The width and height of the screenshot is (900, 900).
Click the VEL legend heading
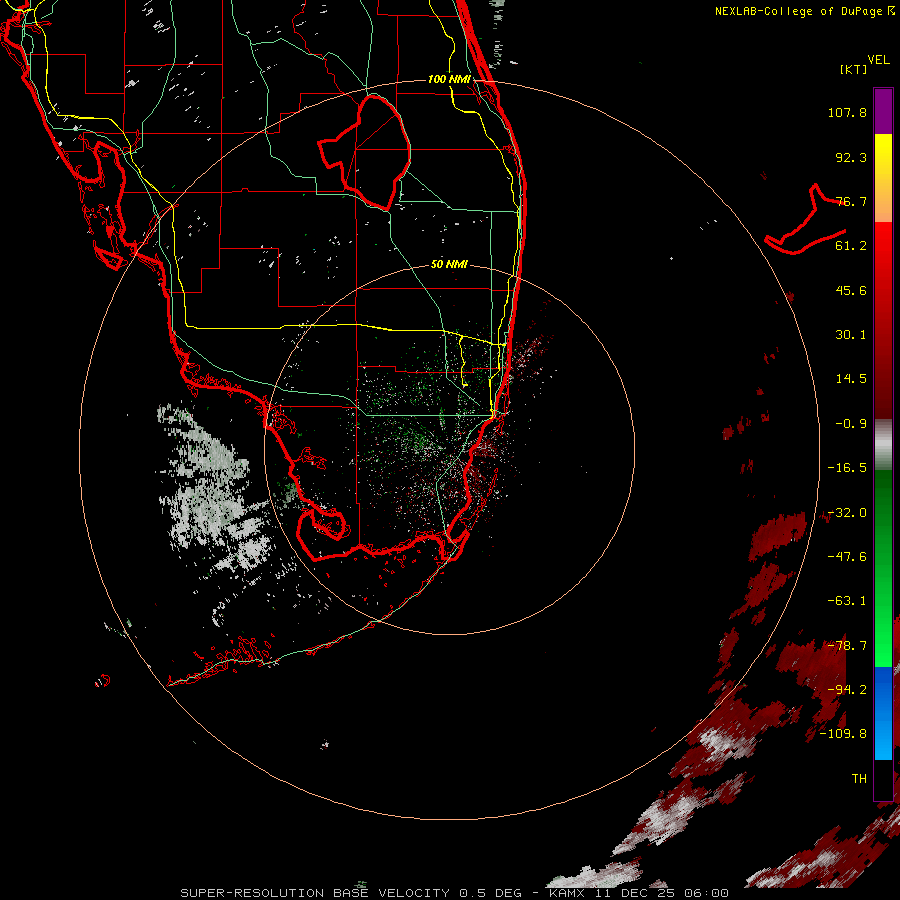pyautogui.click(x=878, y=60)
